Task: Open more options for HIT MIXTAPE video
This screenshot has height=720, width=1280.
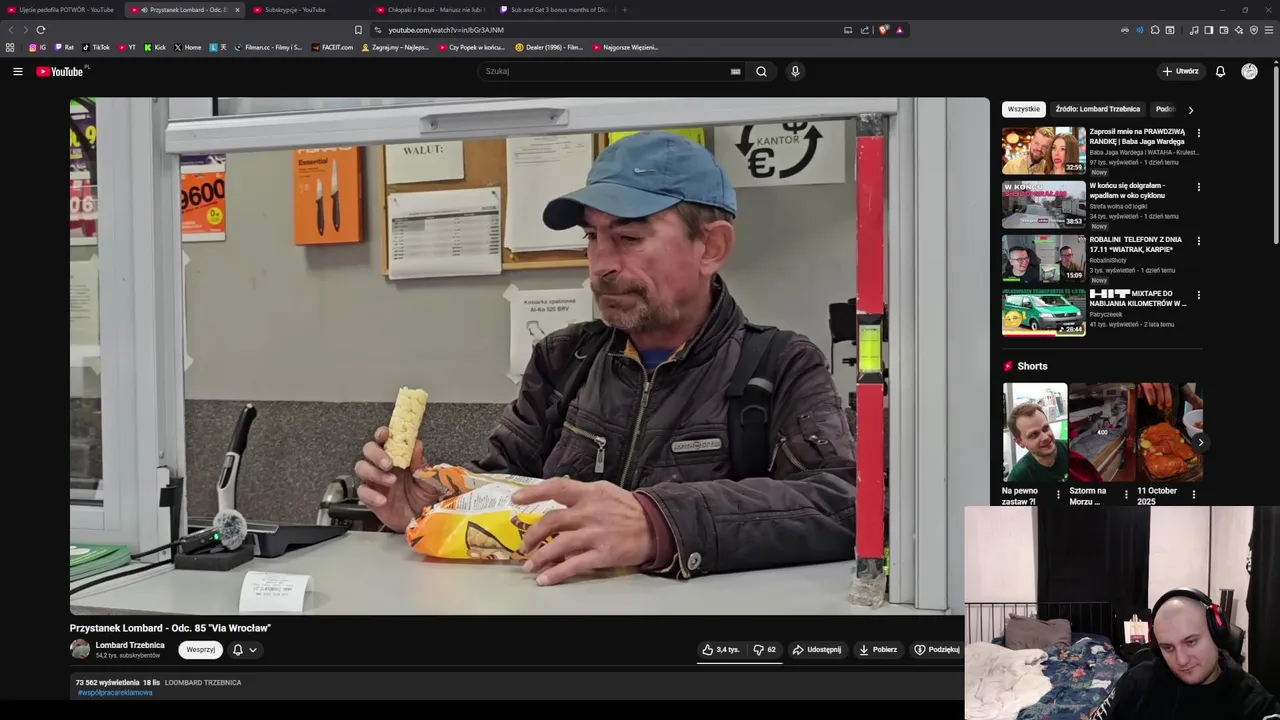Action: coord(1198,295)
